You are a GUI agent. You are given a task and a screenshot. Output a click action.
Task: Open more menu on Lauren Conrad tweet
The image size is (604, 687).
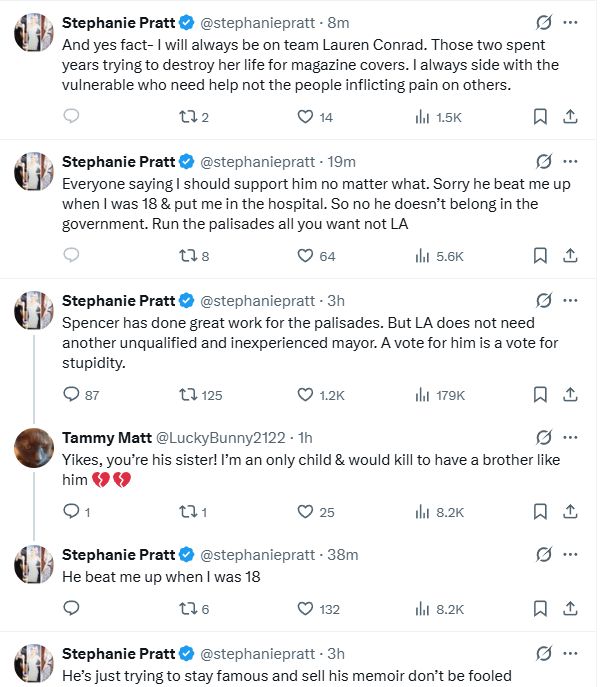[570, 22]
